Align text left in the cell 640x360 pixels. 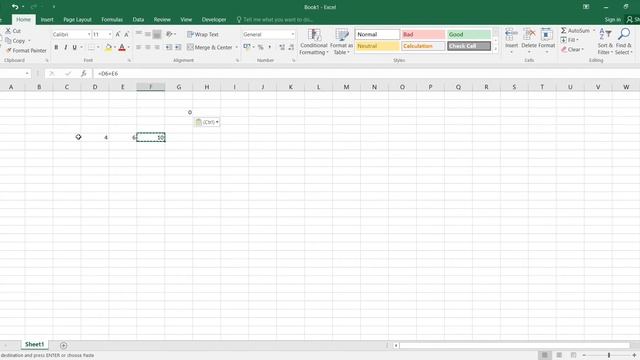coord(139,47)
